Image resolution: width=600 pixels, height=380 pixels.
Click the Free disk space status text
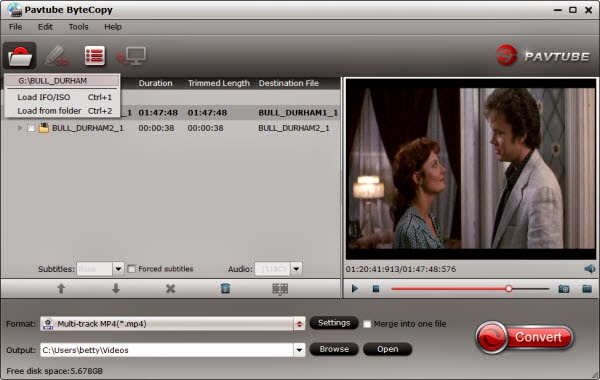click(x=54, y=371)
